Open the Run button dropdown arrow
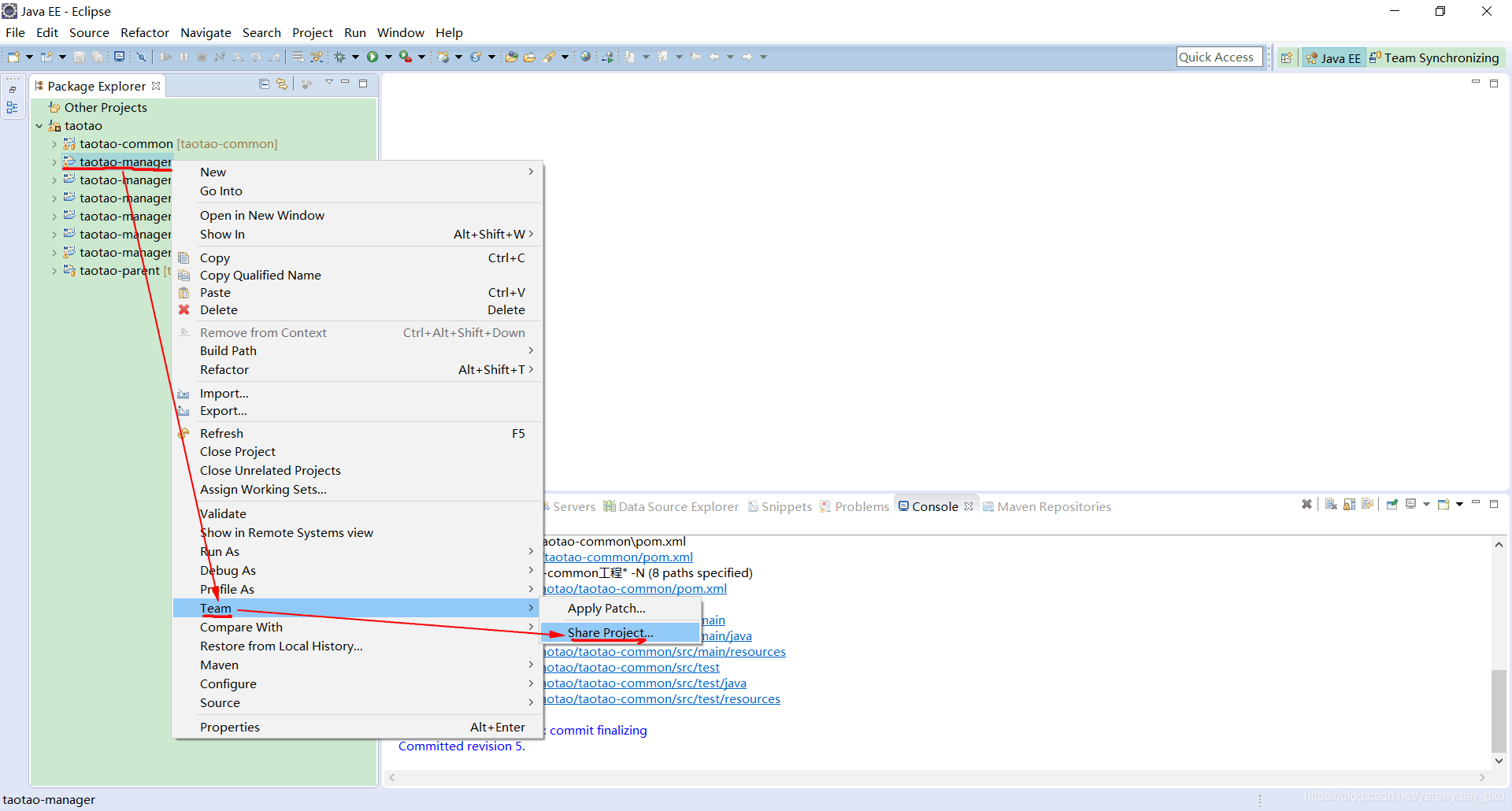 [x=388, y=57]
